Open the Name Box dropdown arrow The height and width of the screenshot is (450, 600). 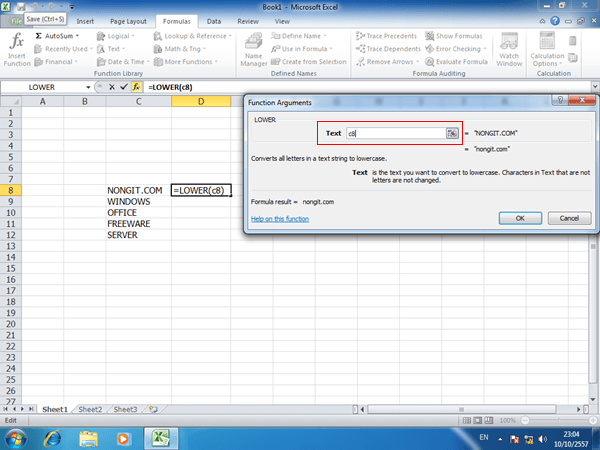click(x=88, y=87)
